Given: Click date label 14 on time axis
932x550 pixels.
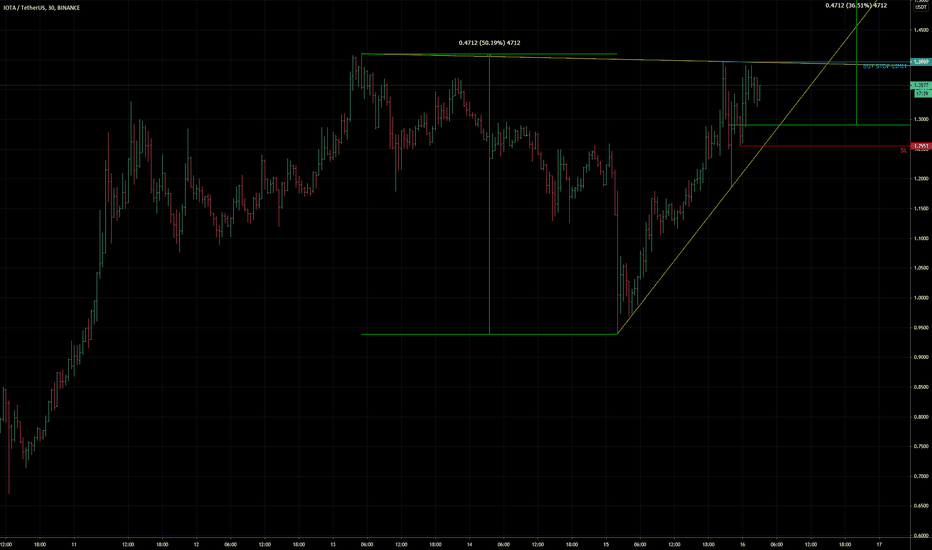Looking at the screenshot, I should click(x=470, y=544).
